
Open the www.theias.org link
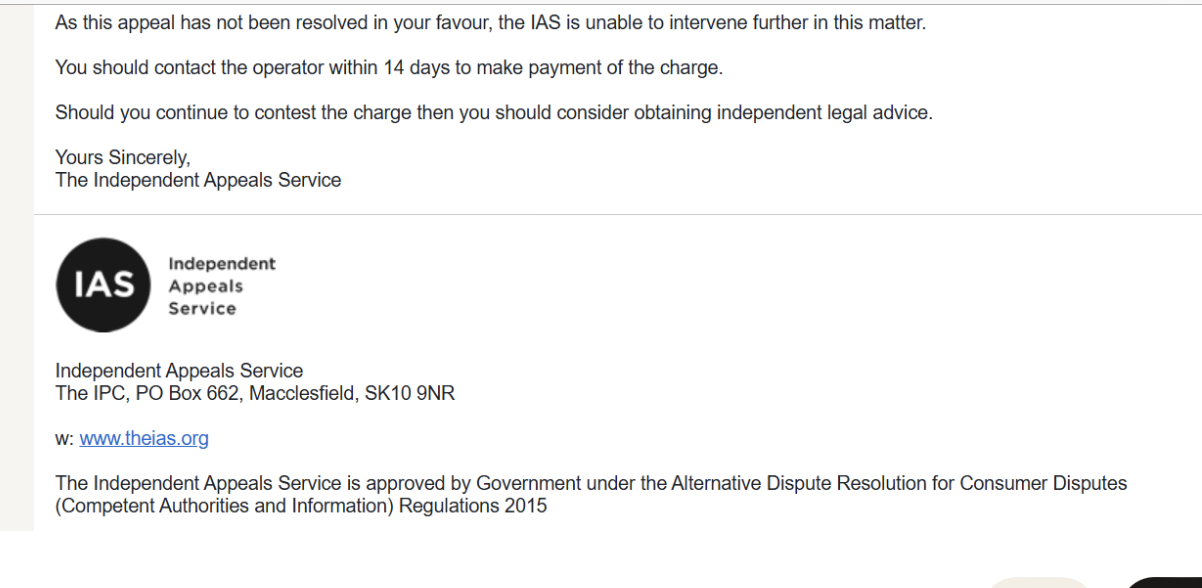[144, 438]
